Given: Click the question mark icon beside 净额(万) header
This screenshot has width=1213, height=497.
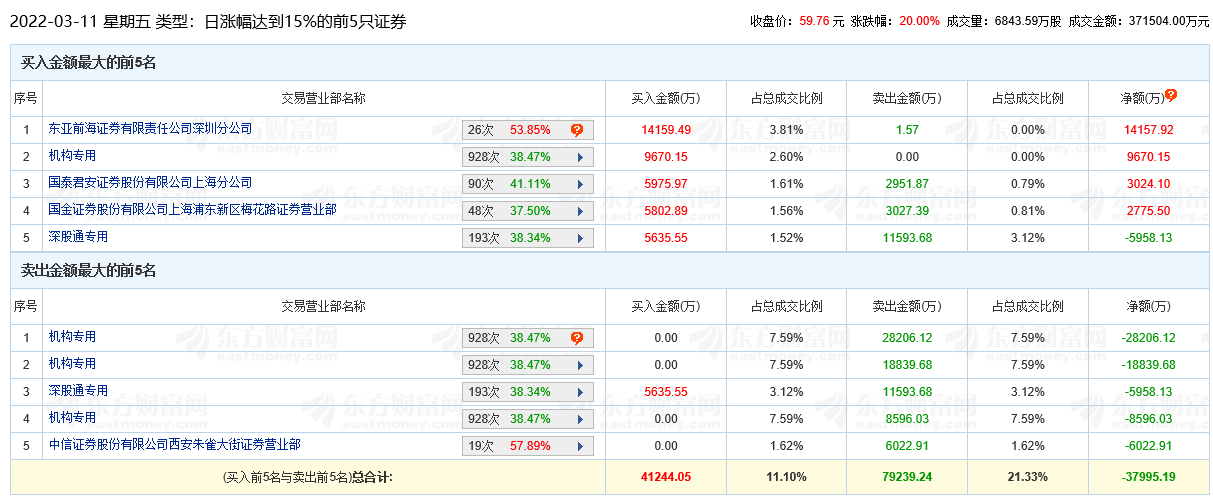Looking at the screenshot, I should (1171, 95).
